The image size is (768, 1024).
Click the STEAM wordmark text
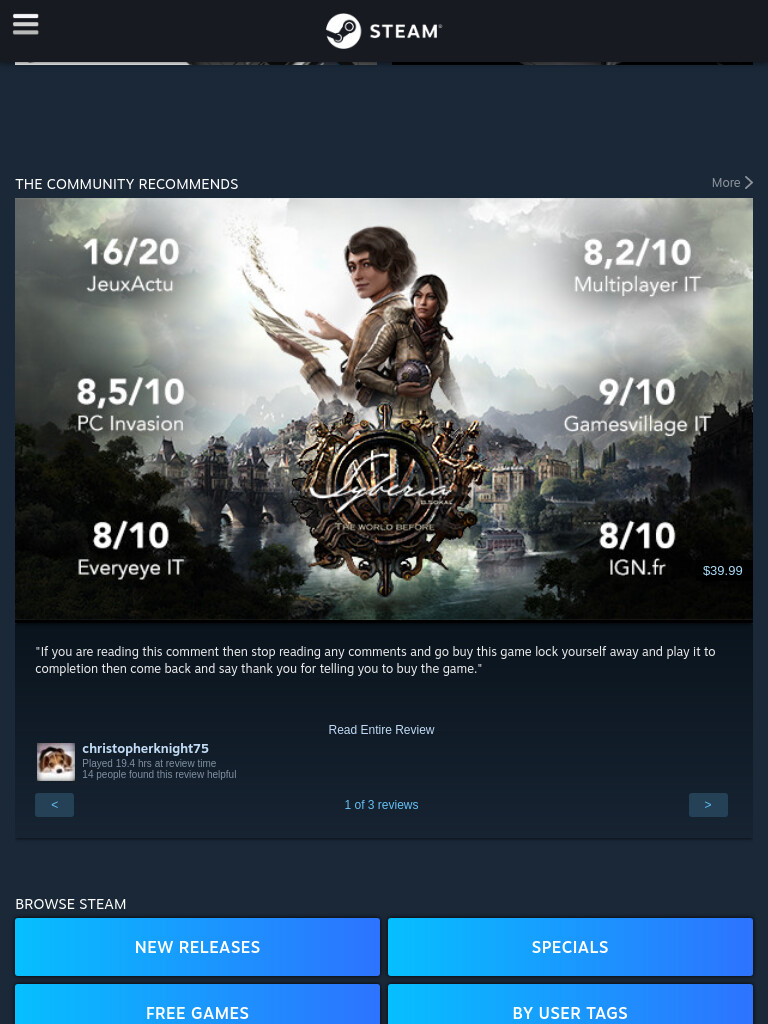[x=406, y=31]
